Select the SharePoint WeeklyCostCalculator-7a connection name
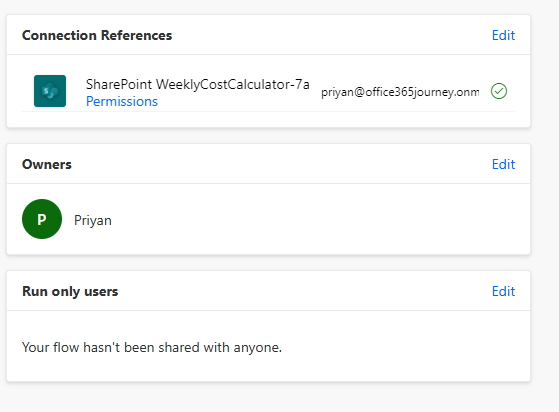The image size is (559, 412). (198, 84)
